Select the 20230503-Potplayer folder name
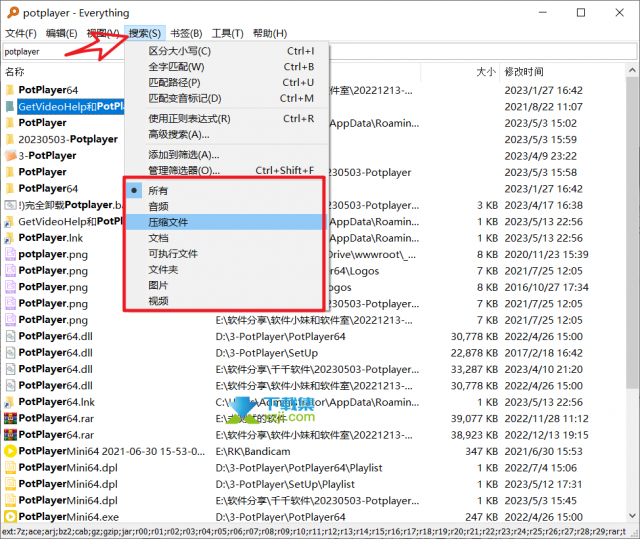 68,140
